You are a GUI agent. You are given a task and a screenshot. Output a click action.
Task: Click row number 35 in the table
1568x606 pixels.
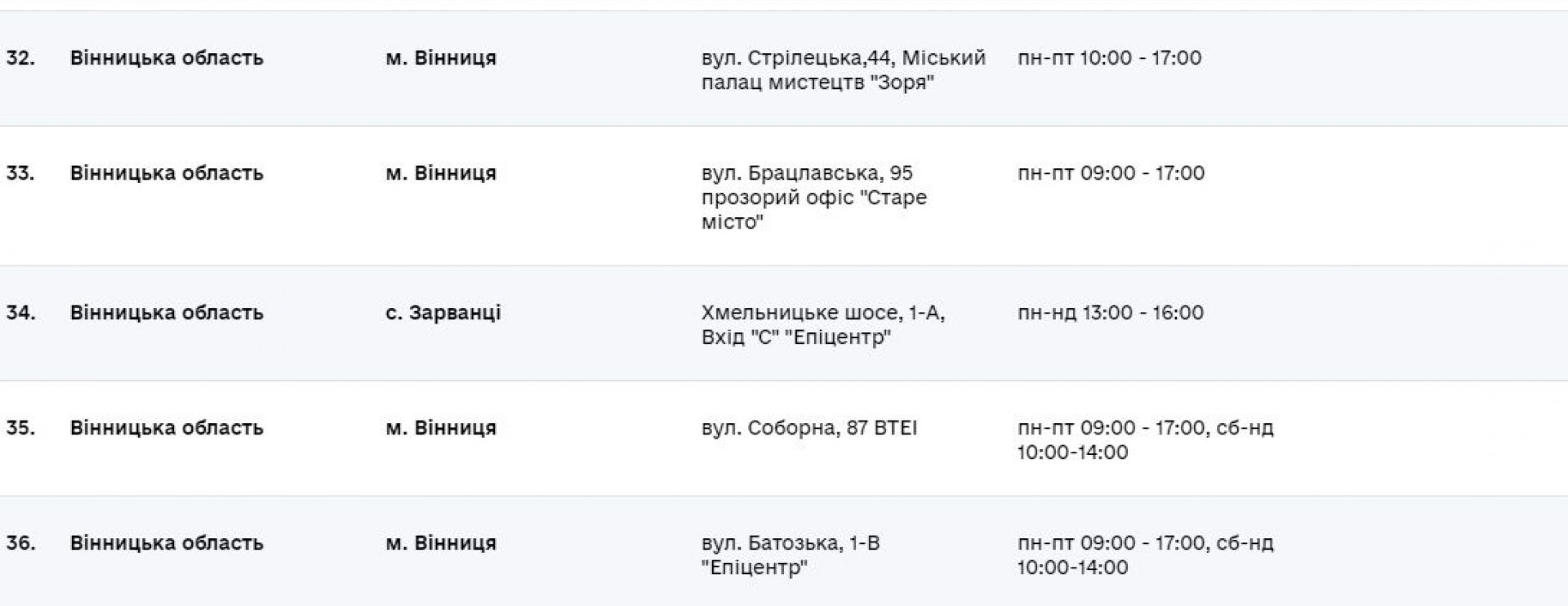(20, 428)
